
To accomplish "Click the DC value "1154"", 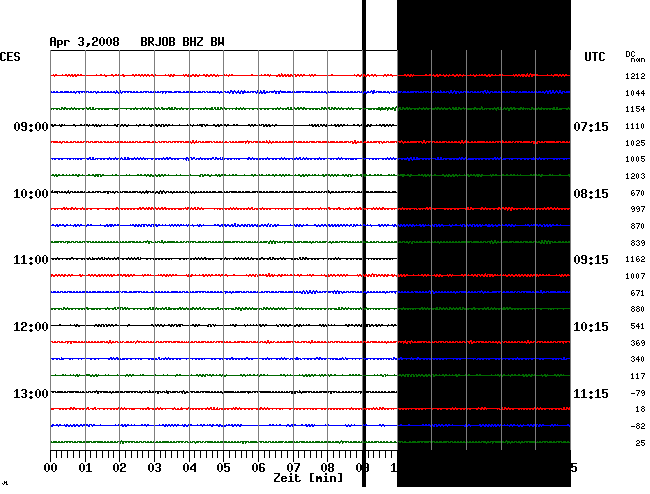I will click(x=635, y=109).
